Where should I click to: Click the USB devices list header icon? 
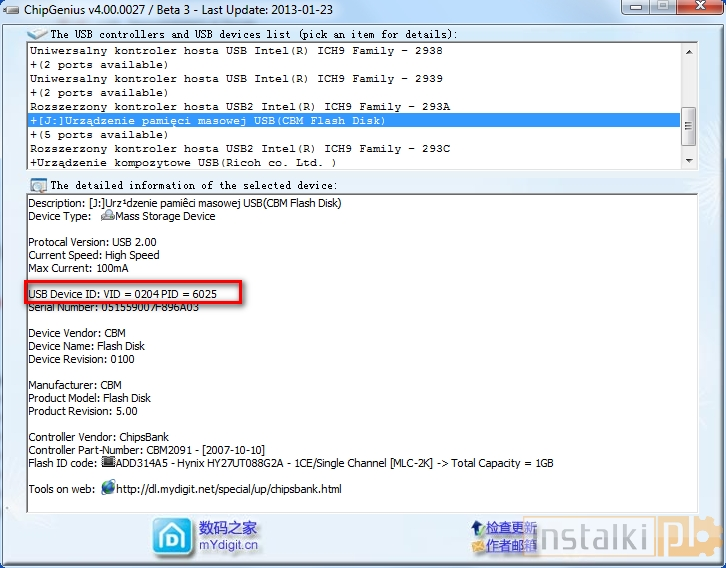(x=39, y=34)
